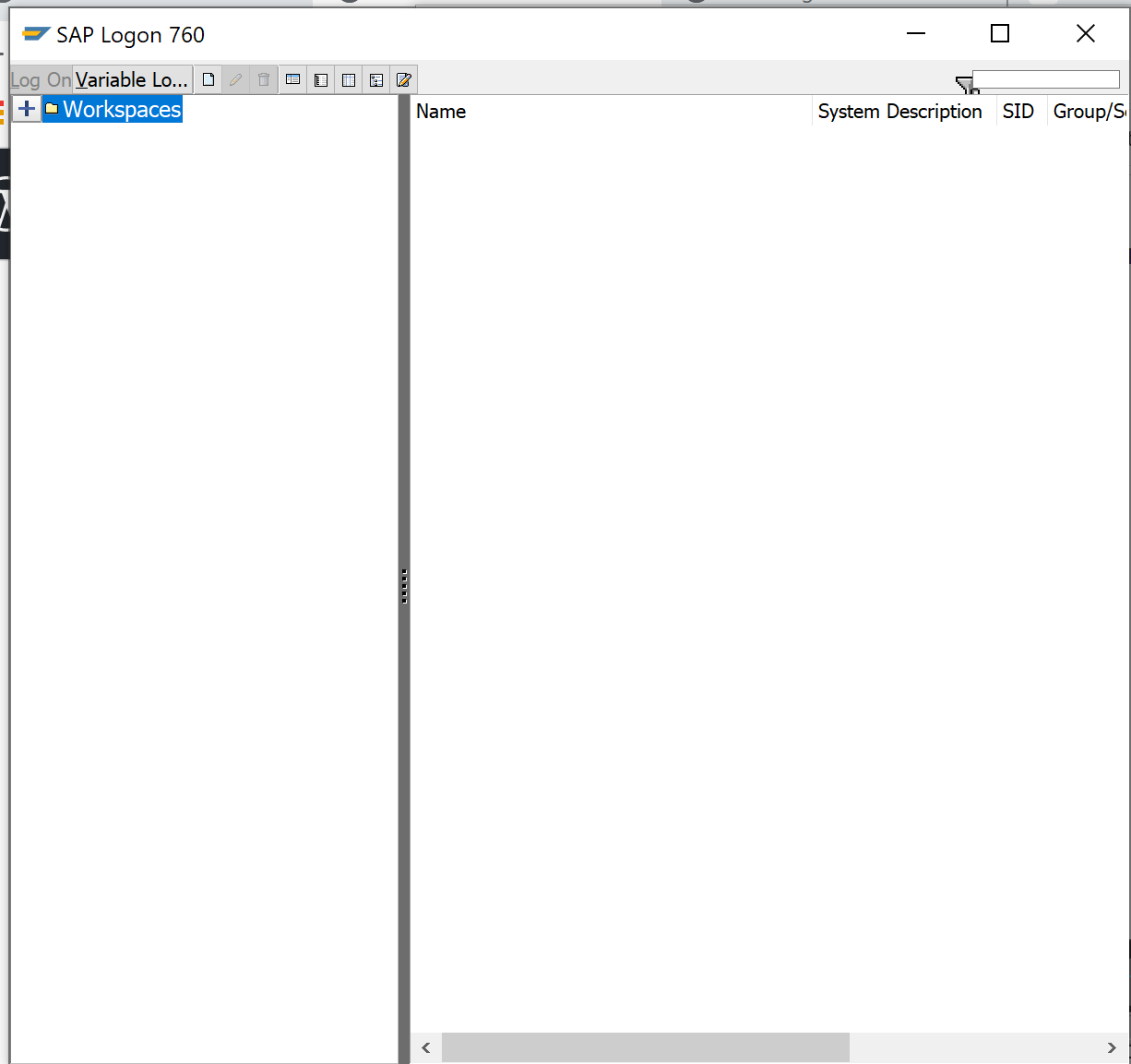Click the Variable Logon button
This screenshot has height=1064, width=1131.
tap(132, 80)
